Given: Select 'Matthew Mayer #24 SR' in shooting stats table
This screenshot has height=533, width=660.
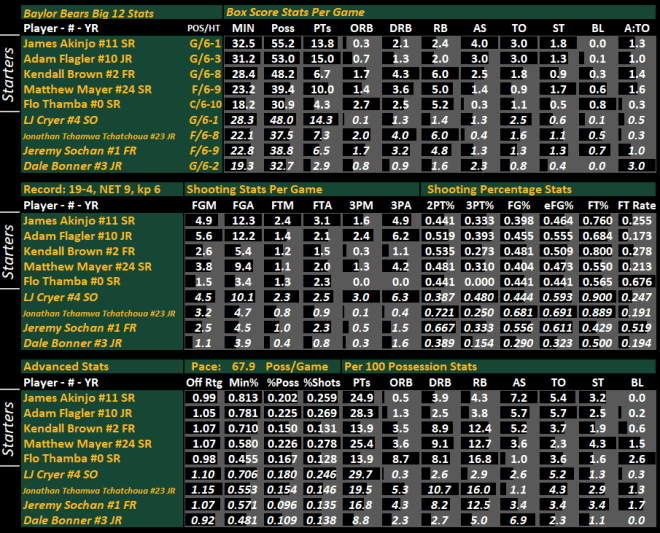Looking at the screenshot, I should pos(88,266).
